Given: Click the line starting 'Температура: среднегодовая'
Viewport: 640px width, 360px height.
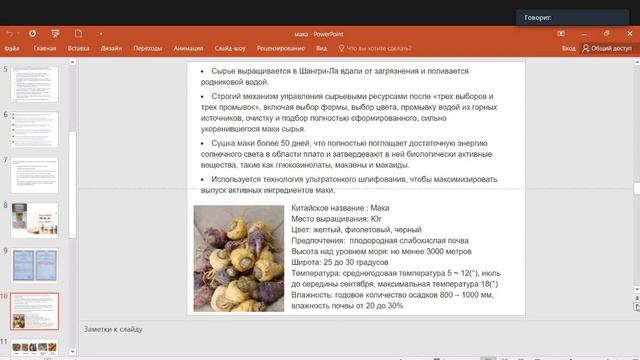Looking at the screenshot, I should [396, 278].
